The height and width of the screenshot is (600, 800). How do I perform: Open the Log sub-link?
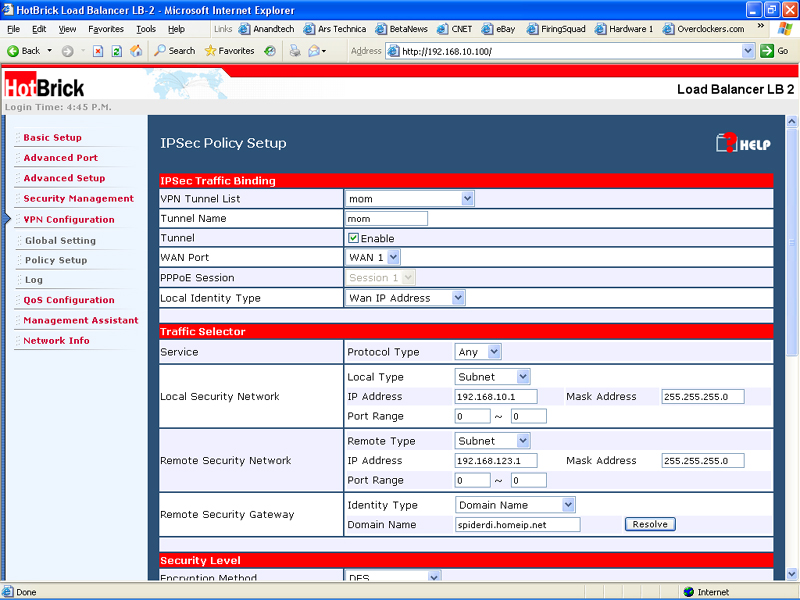tap(34, 280)
